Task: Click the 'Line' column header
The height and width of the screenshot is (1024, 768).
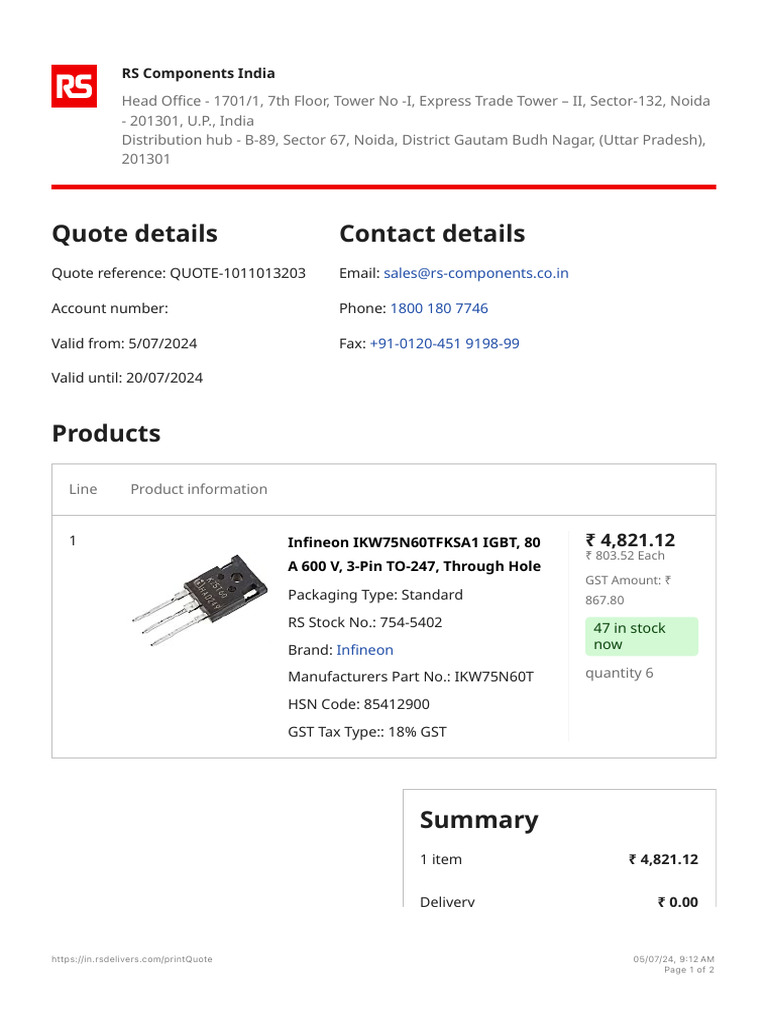Action: [83, 489]
